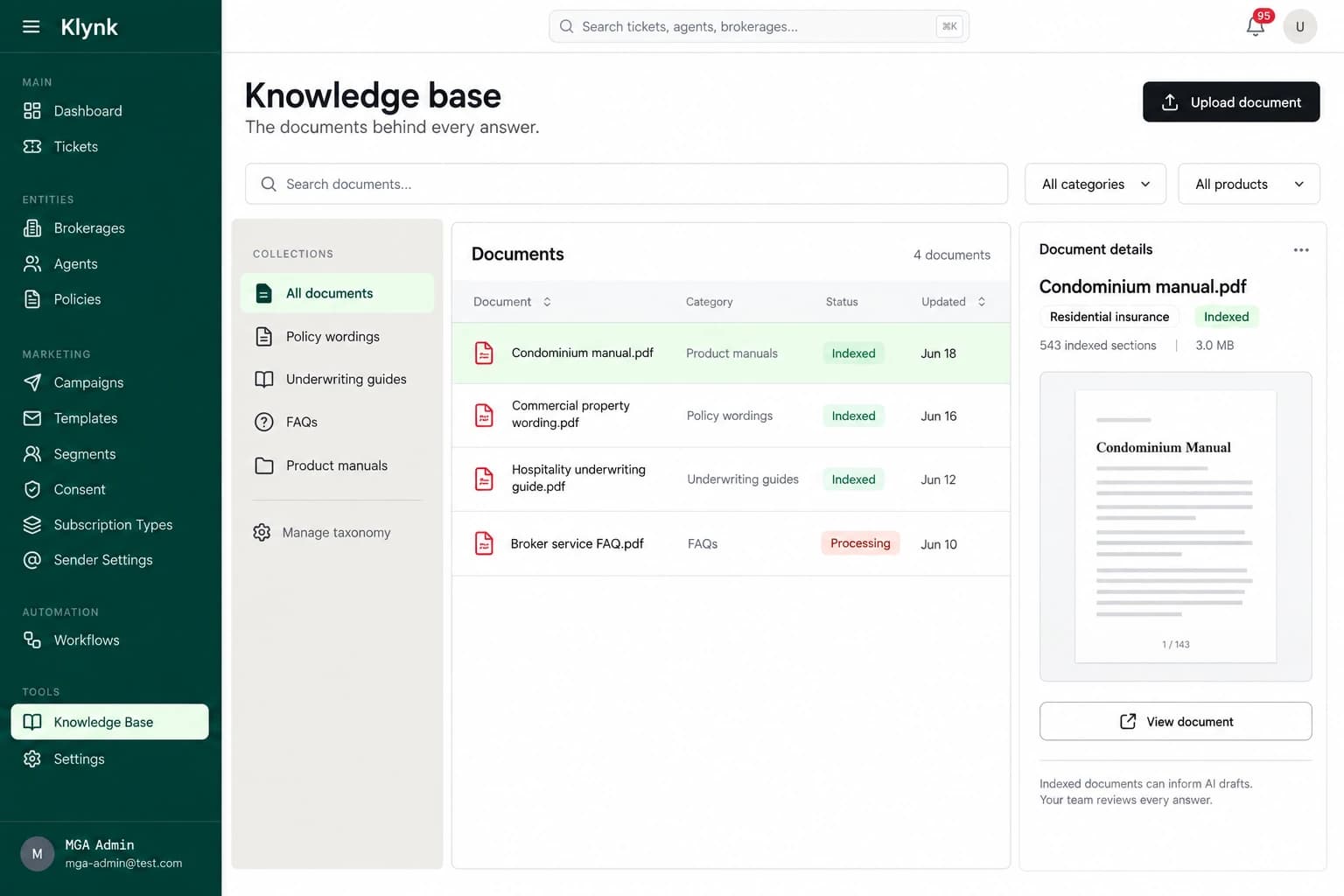The width and height of the screenshot is (1344, 896).
Task: Click the Klynk logo text
Action: click(x=89, y=27)
